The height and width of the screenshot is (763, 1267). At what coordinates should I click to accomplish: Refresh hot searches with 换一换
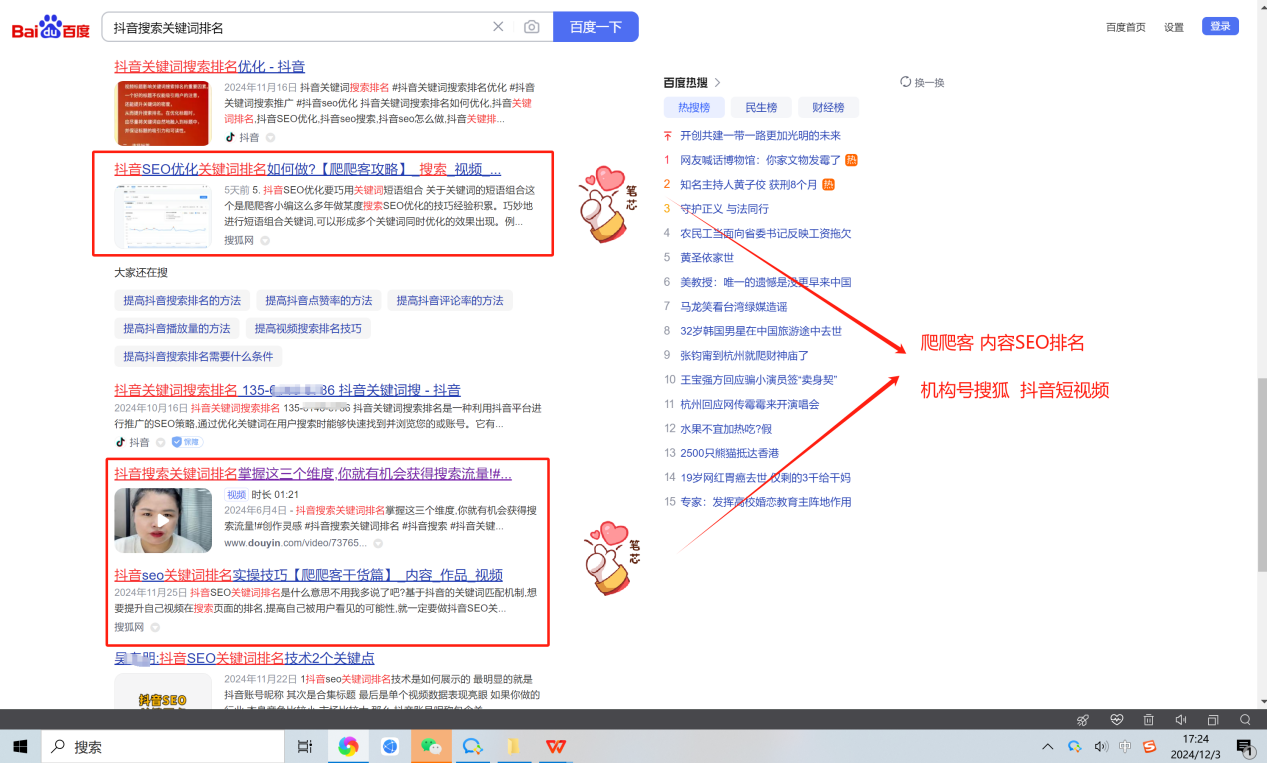922,82
